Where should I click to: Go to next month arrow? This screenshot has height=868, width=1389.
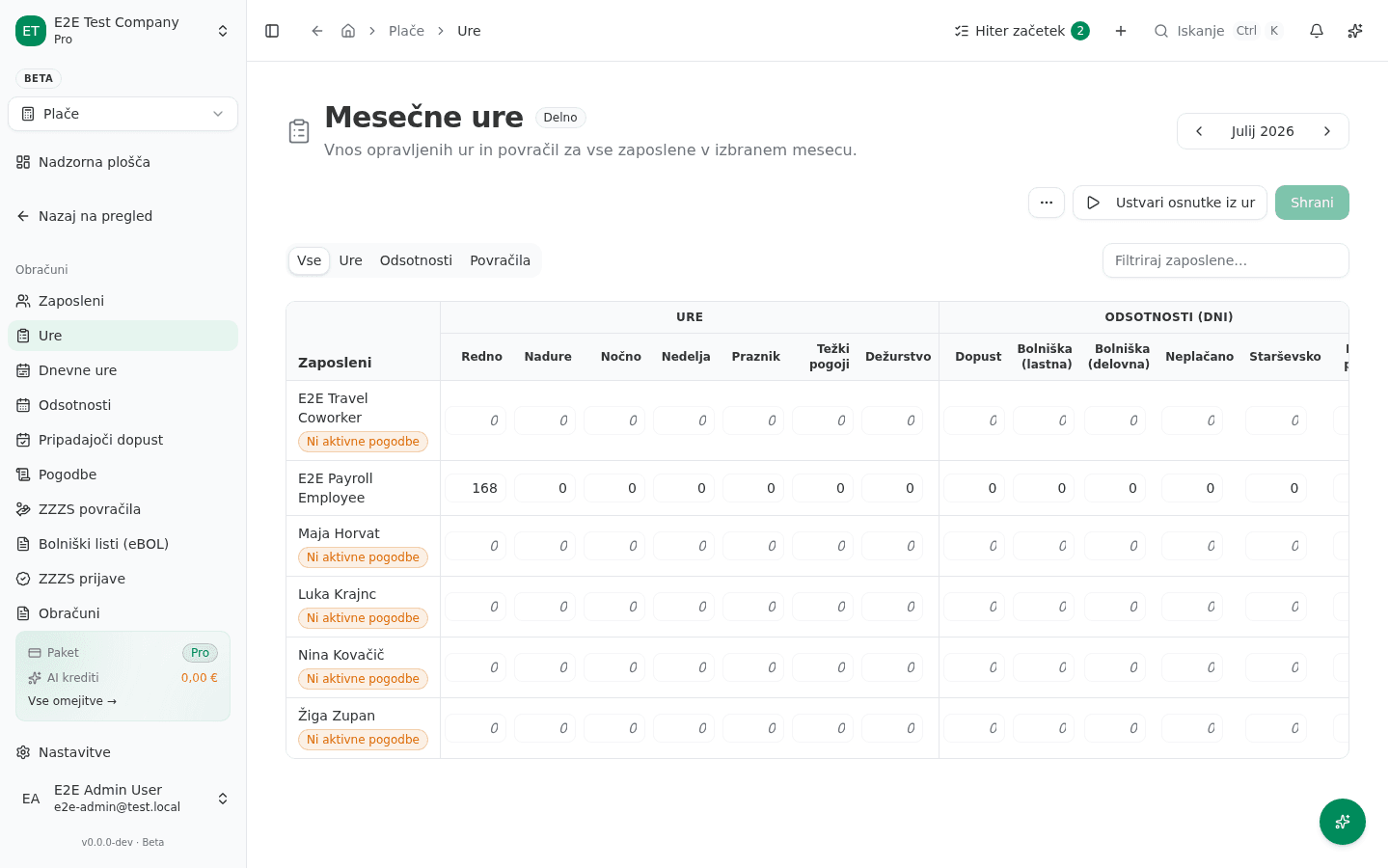(x=1327, y=131)
